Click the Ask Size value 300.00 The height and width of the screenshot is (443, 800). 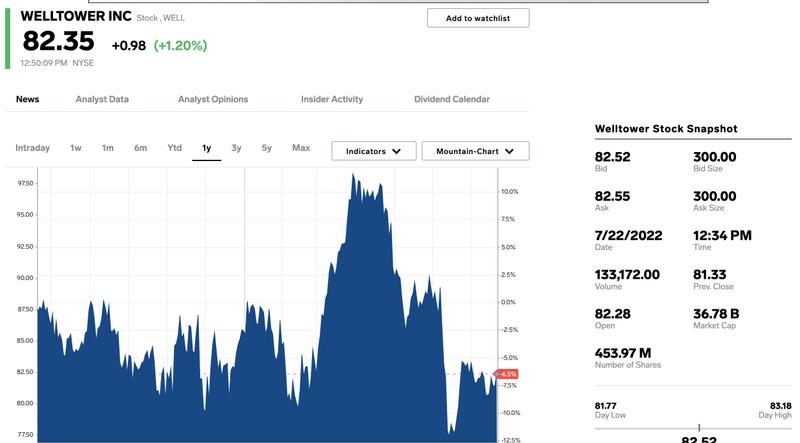(x=715, y=196)
